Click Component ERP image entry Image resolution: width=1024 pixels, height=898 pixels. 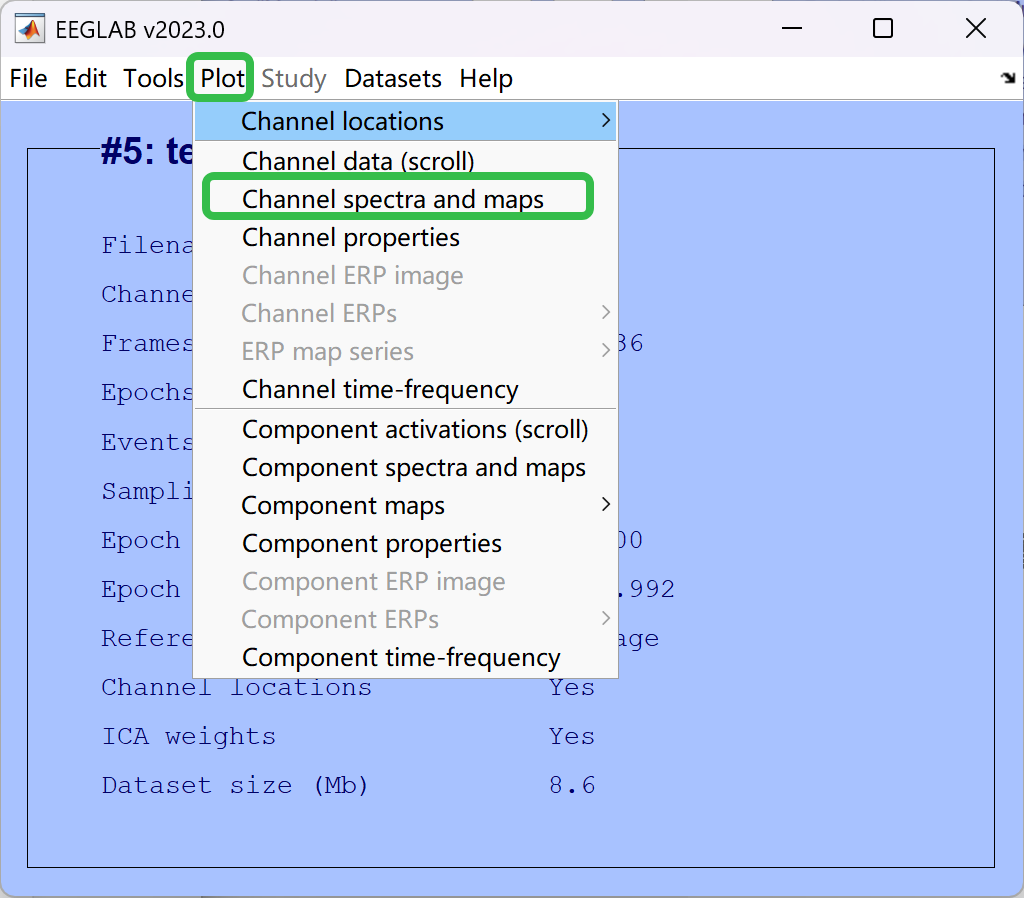(x=405, y=581)
